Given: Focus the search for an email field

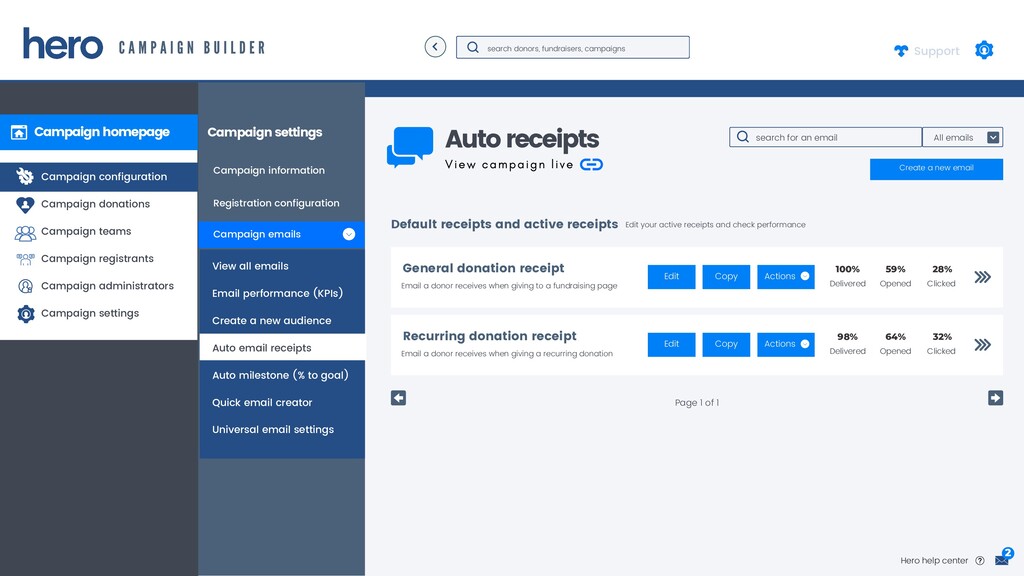Looking at the screenshot, I should coord(825,137).
